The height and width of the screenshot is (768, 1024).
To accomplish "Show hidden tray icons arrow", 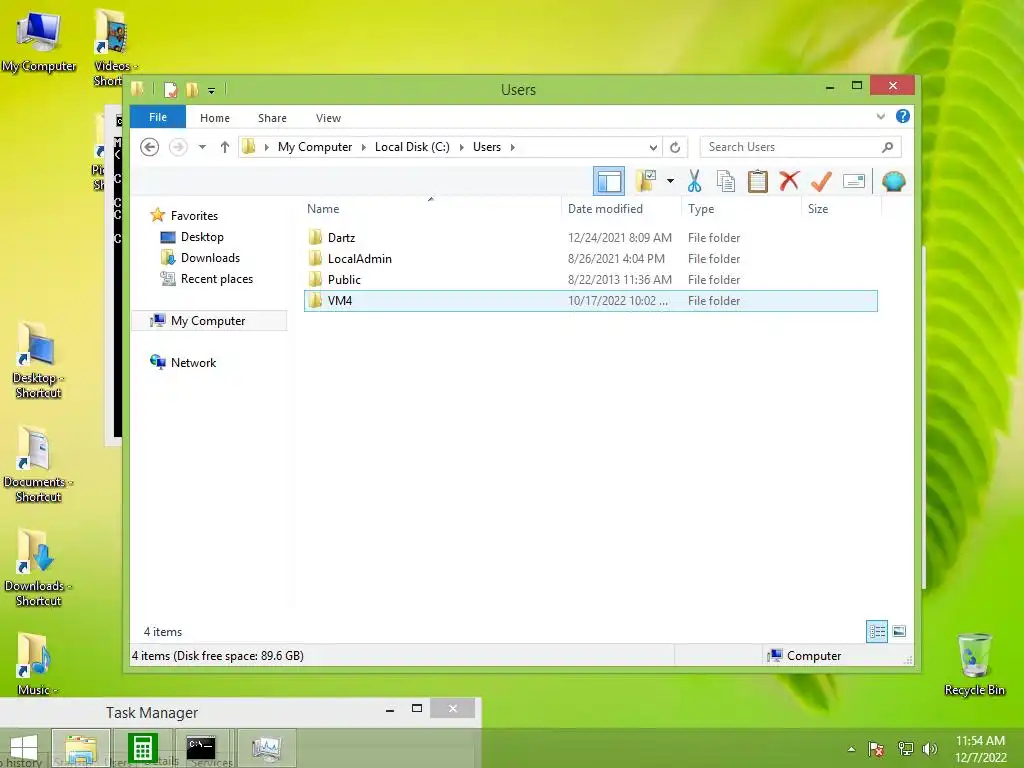I will 851,749.
